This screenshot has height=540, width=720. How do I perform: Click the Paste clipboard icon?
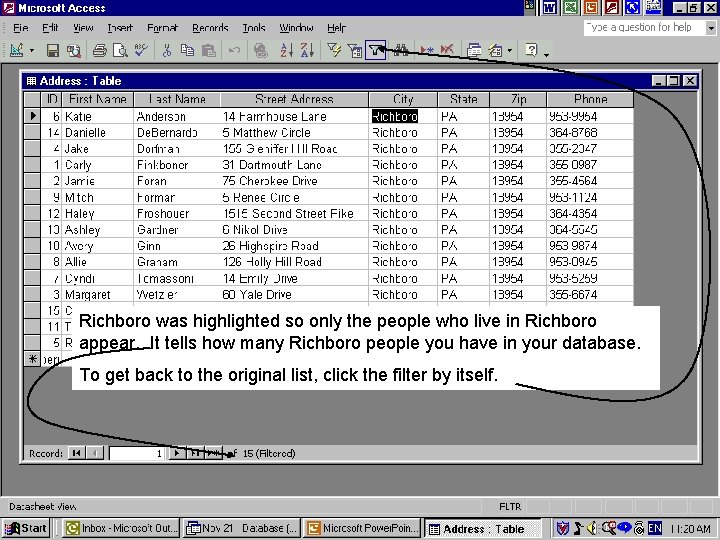click(209, 50)
